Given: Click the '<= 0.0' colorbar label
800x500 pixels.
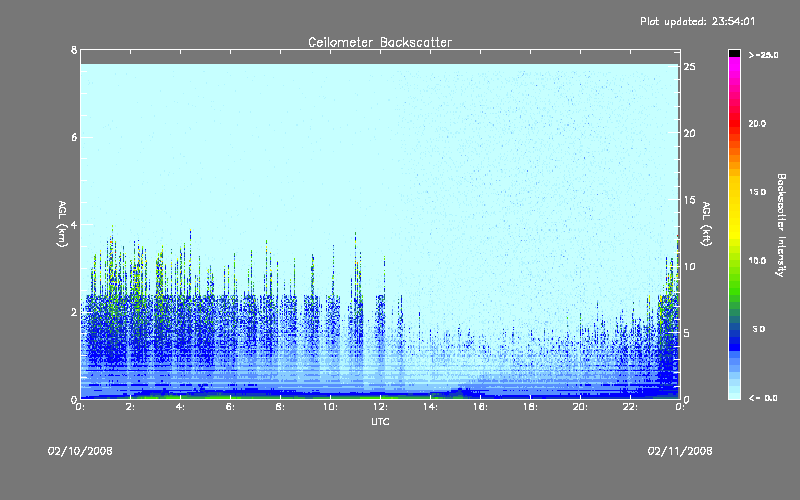Looking at the screenshot, I should (x=763, y=398).
